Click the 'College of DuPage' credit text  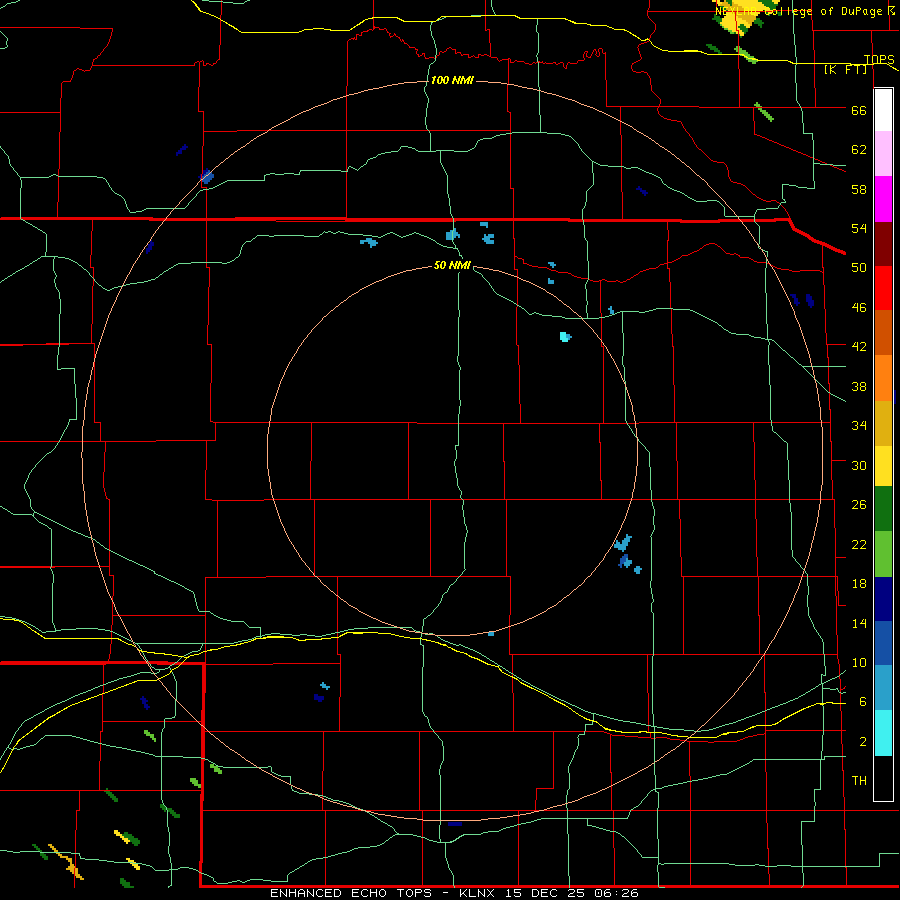824,11
